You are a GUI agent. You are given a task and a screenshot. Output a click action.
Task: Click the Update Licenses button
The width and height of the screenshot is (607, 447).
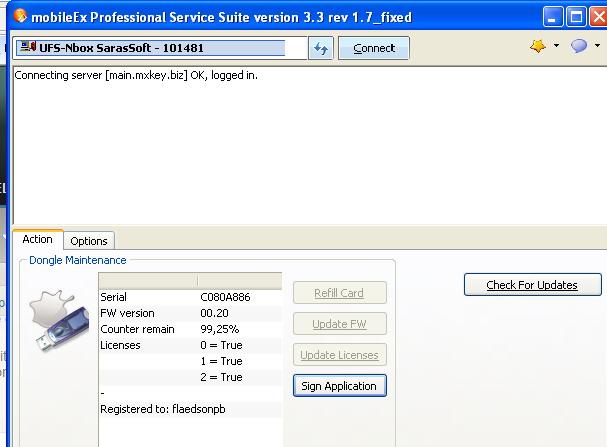339,355
